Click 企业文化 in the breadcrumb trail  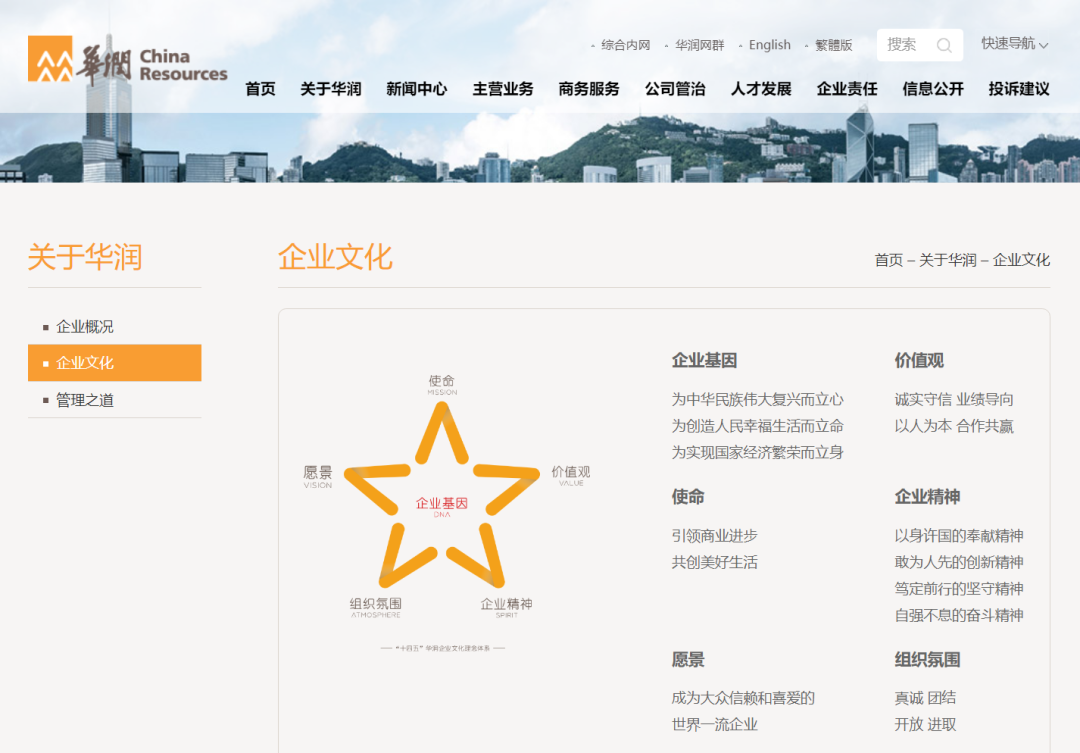[x=1021, y=260]
